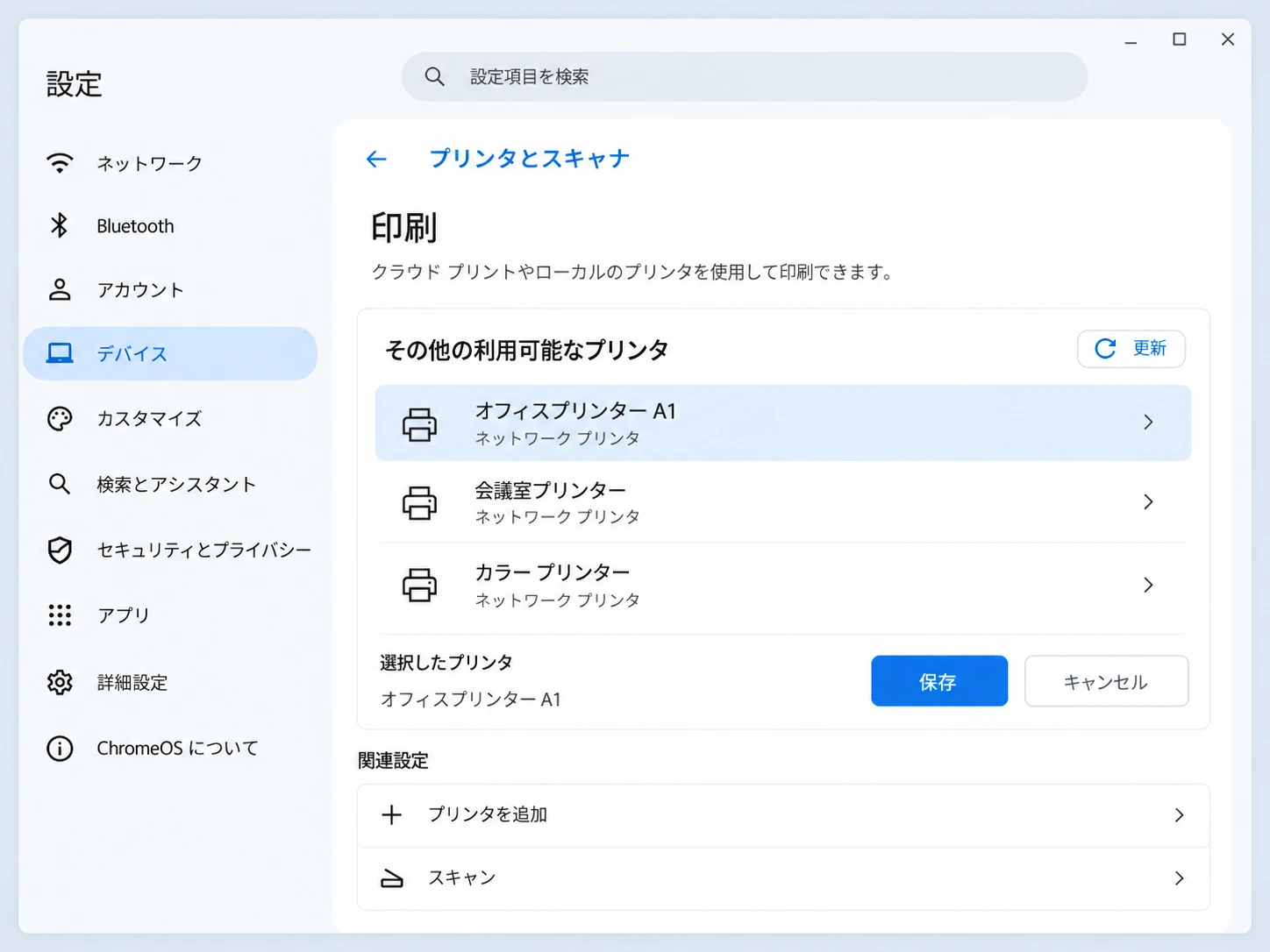The width and height of the screenshot is (1270, 952).
Task: Open the Bluetooth settings section
Action: tap(170, 226)
